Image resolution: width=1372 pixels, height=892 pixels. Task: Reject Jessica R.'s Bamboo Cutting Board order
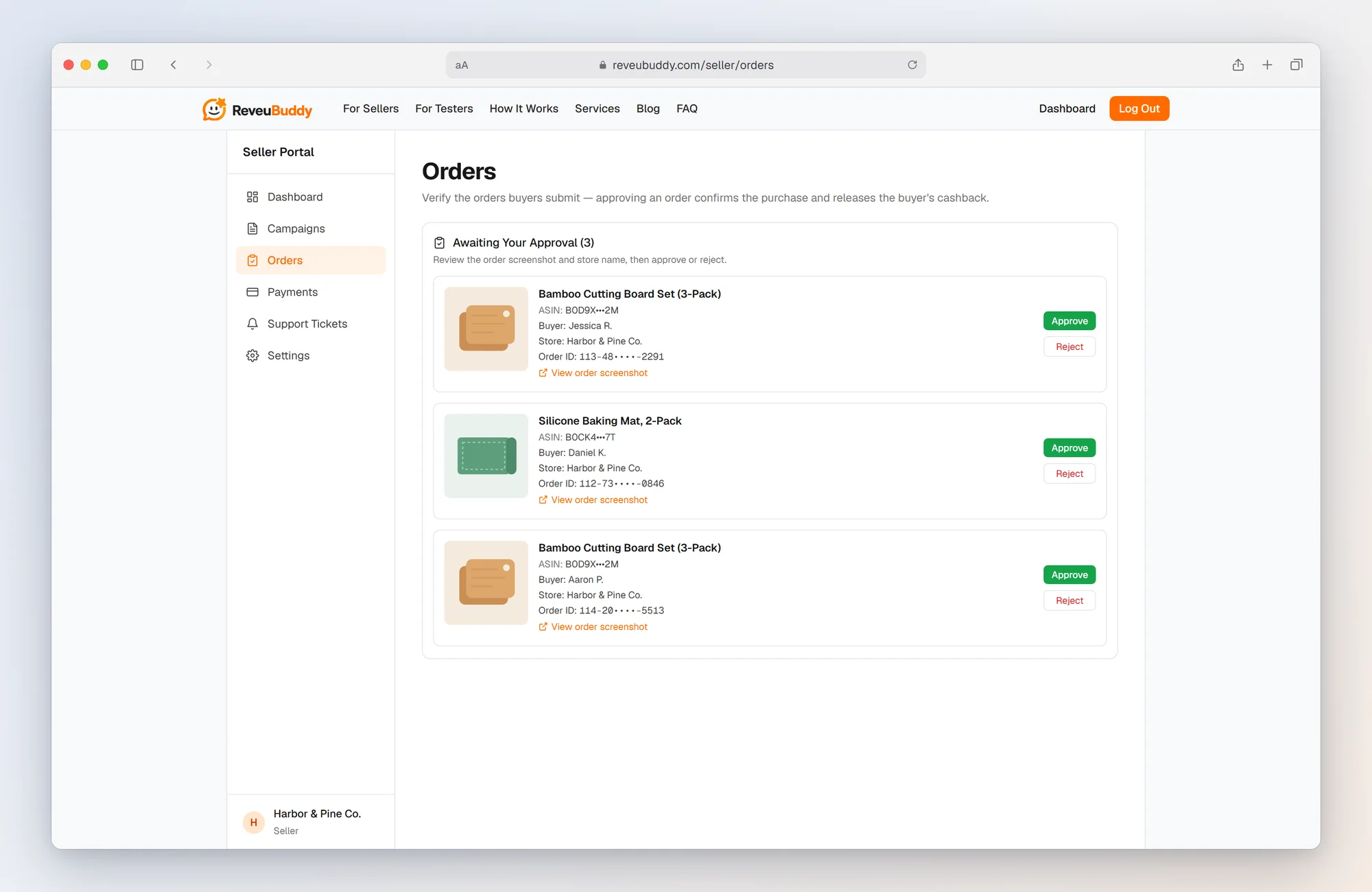1069,347
